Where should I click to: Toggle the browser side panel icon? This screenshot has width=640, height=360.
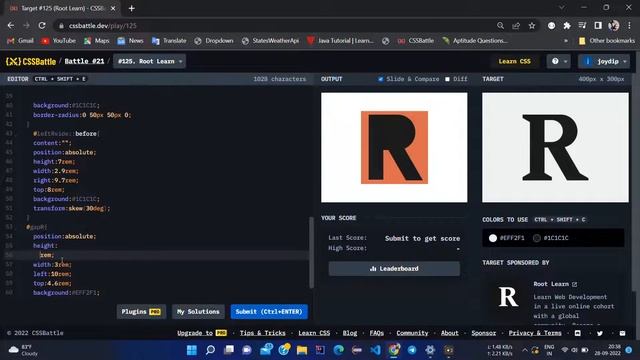coord(598,26)
